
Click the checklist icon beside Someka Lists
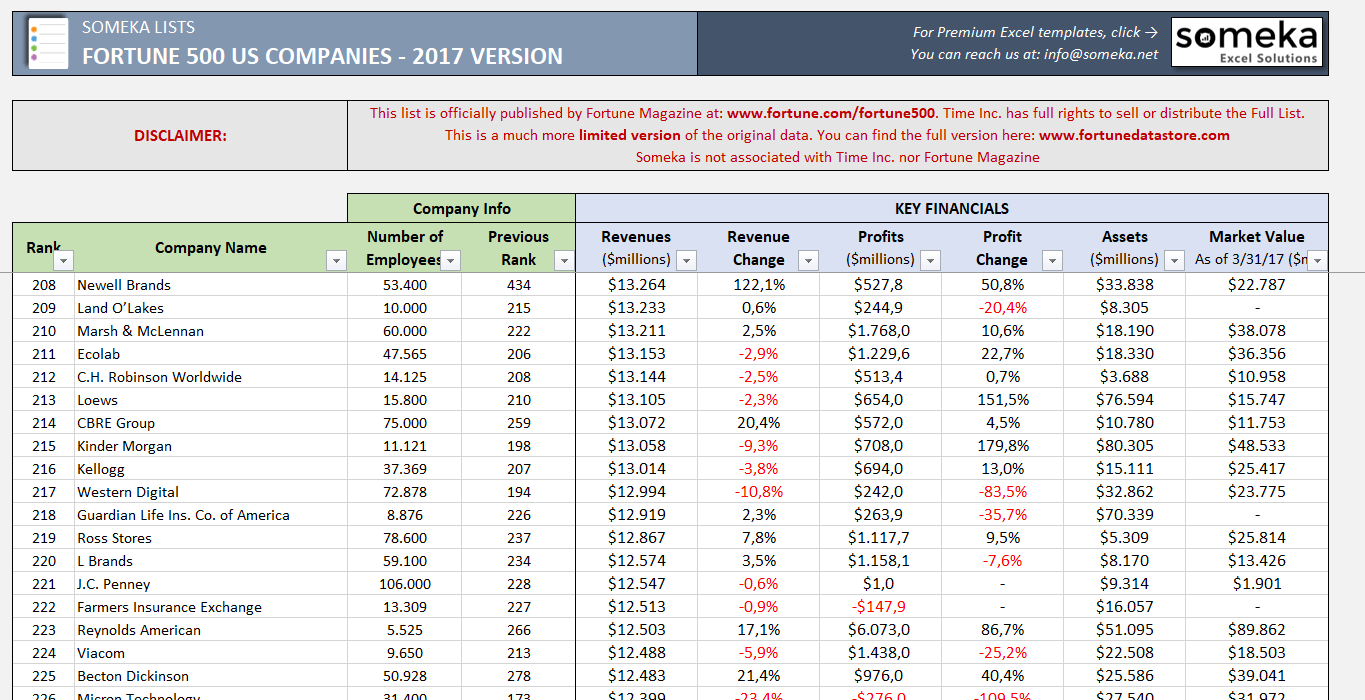pyautogui.click(x=48, y=43)
